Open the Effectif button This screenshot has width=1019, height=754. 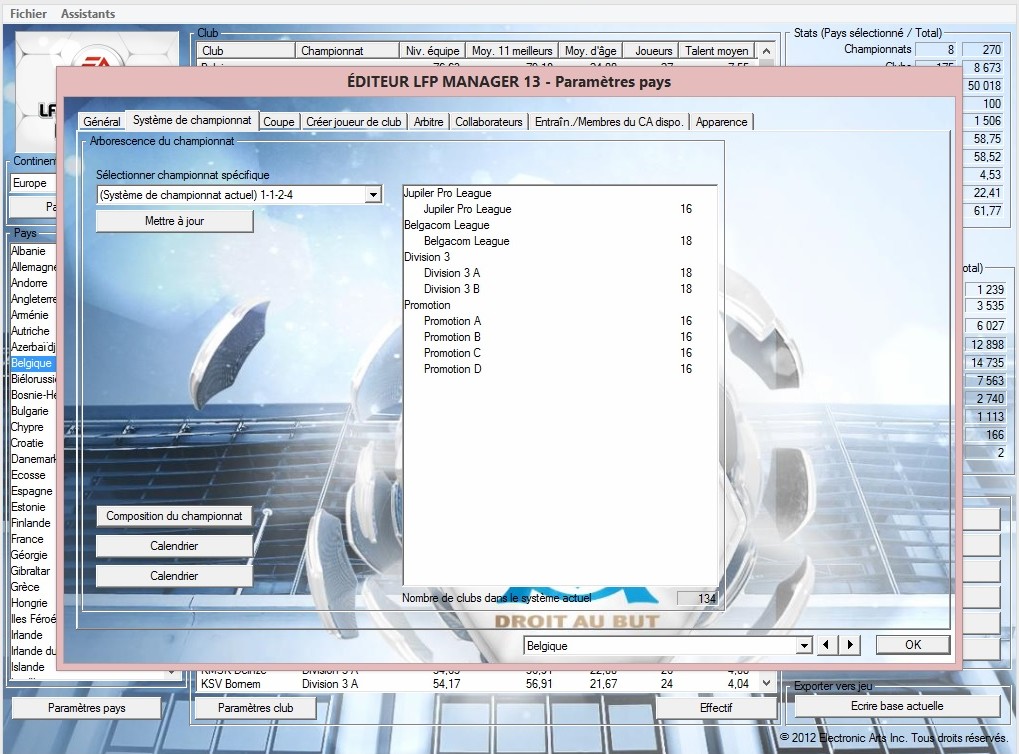click(716, 708)
